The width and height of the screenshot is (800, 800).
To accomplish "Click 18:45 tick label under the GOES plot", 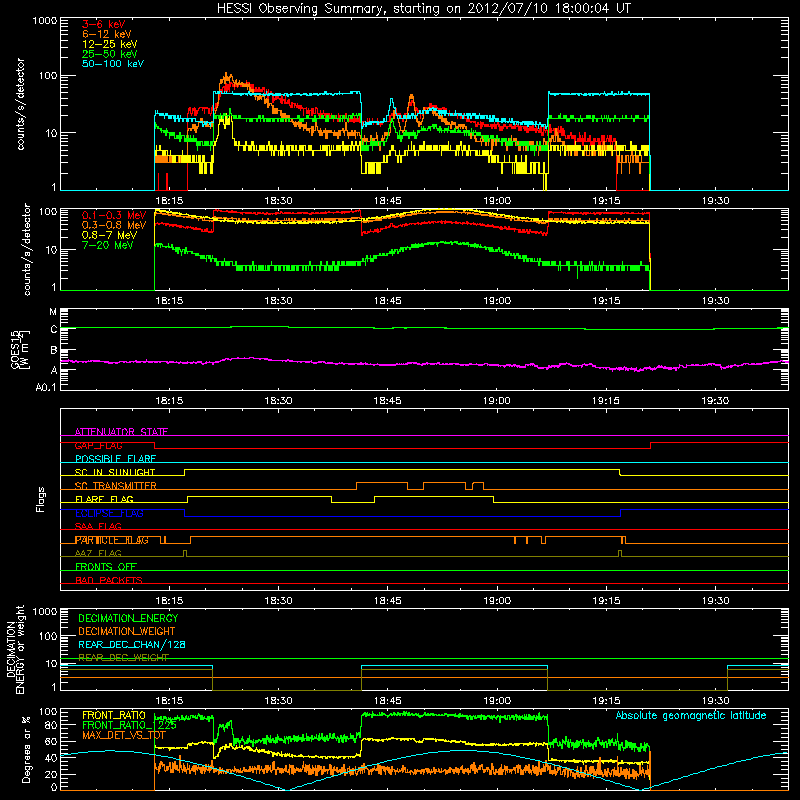I will click(388, 401).
